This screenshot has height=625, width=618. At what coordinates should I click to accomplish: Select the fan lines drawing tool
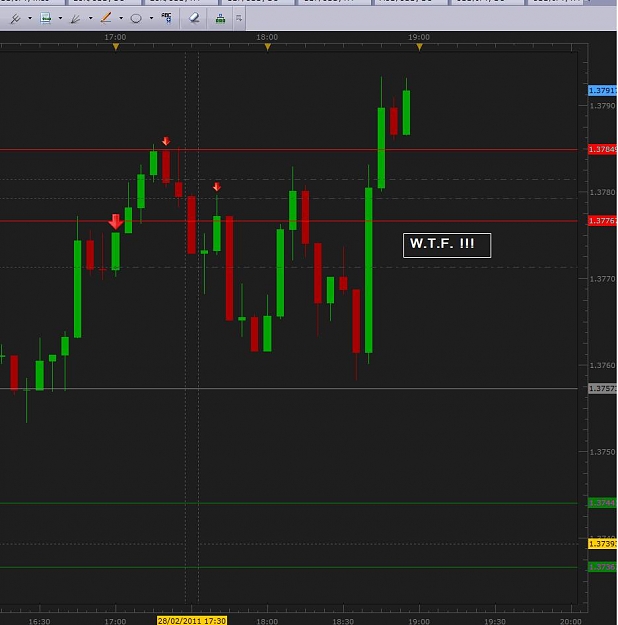(x=76, y=18)
